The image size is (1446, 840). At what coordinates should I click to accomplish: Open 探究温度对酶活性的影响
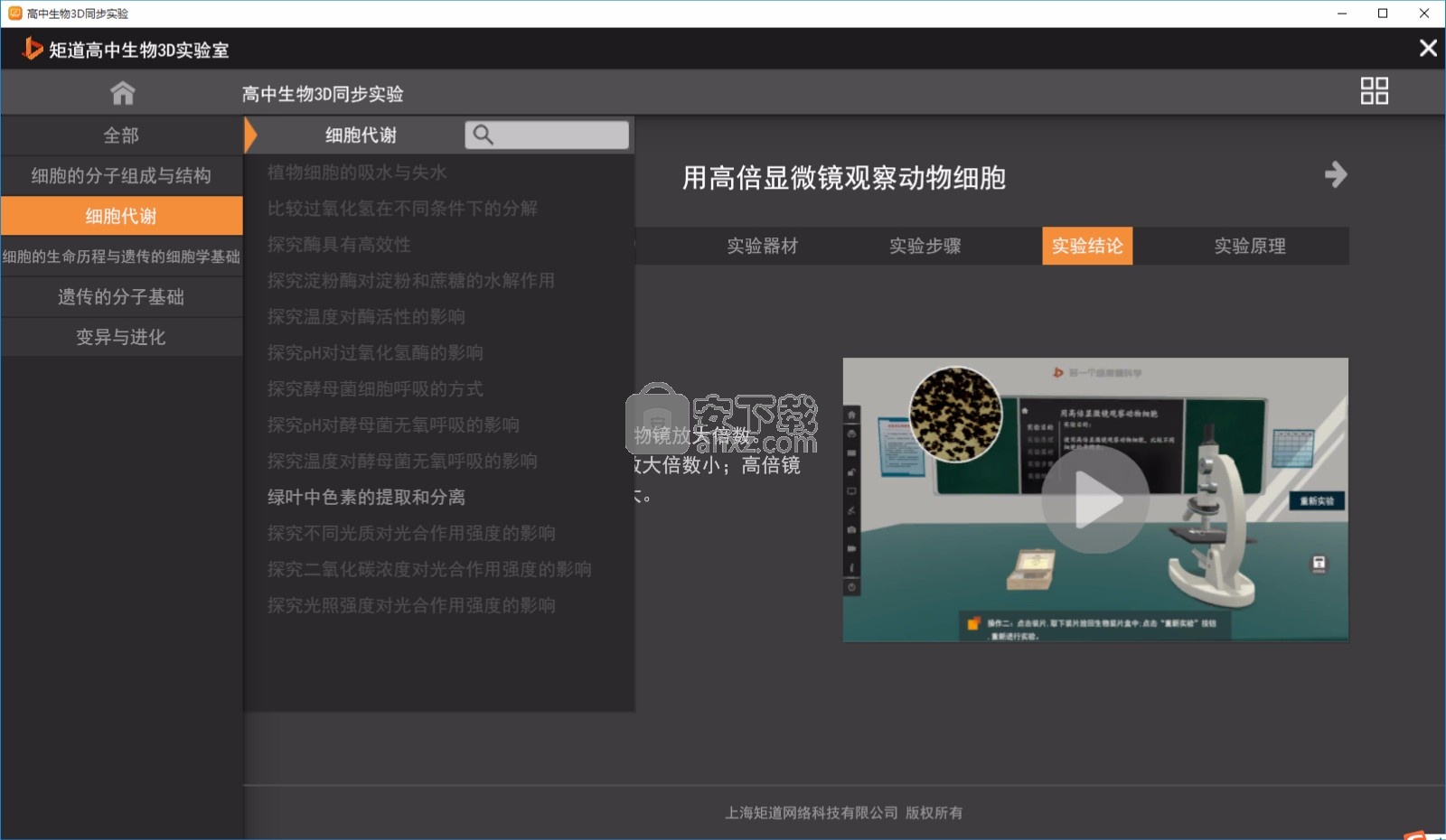366,317
